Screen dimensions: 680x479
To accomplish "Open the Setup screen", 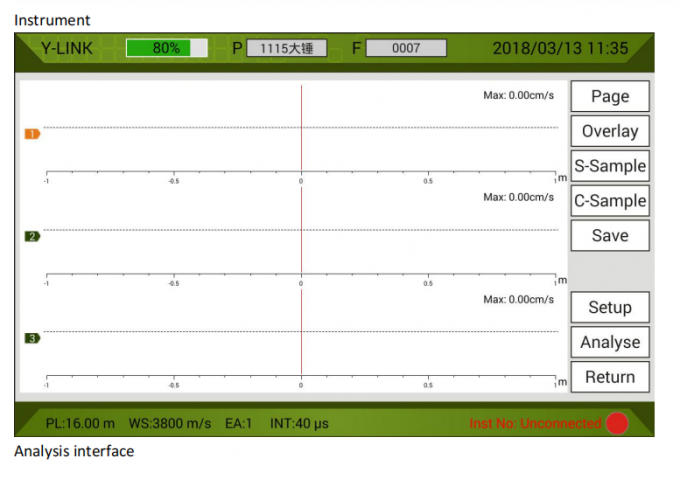I will click(x=609, y=307).
